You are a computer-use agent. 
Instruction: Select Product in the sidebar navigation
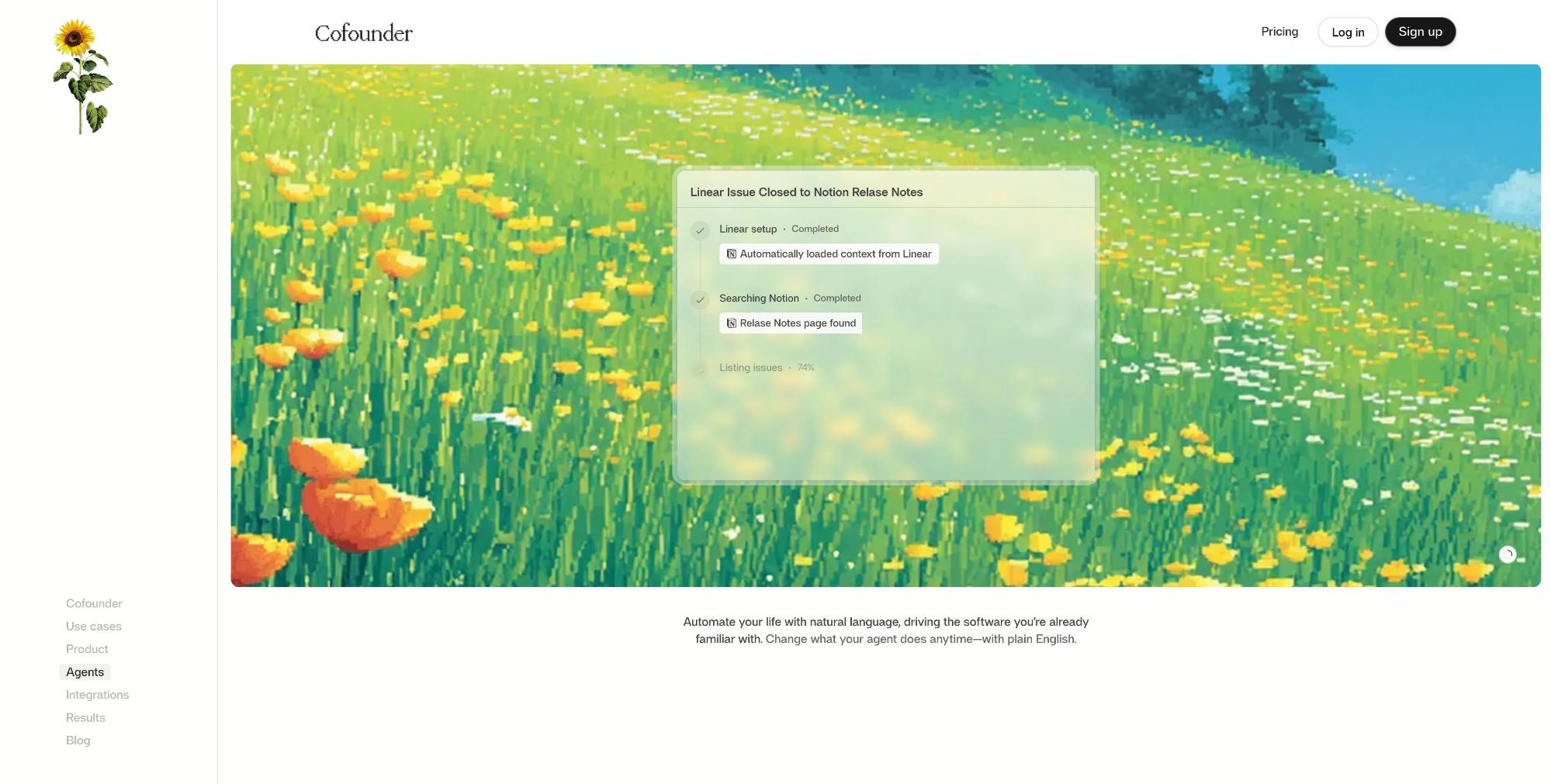click(87, 649)
